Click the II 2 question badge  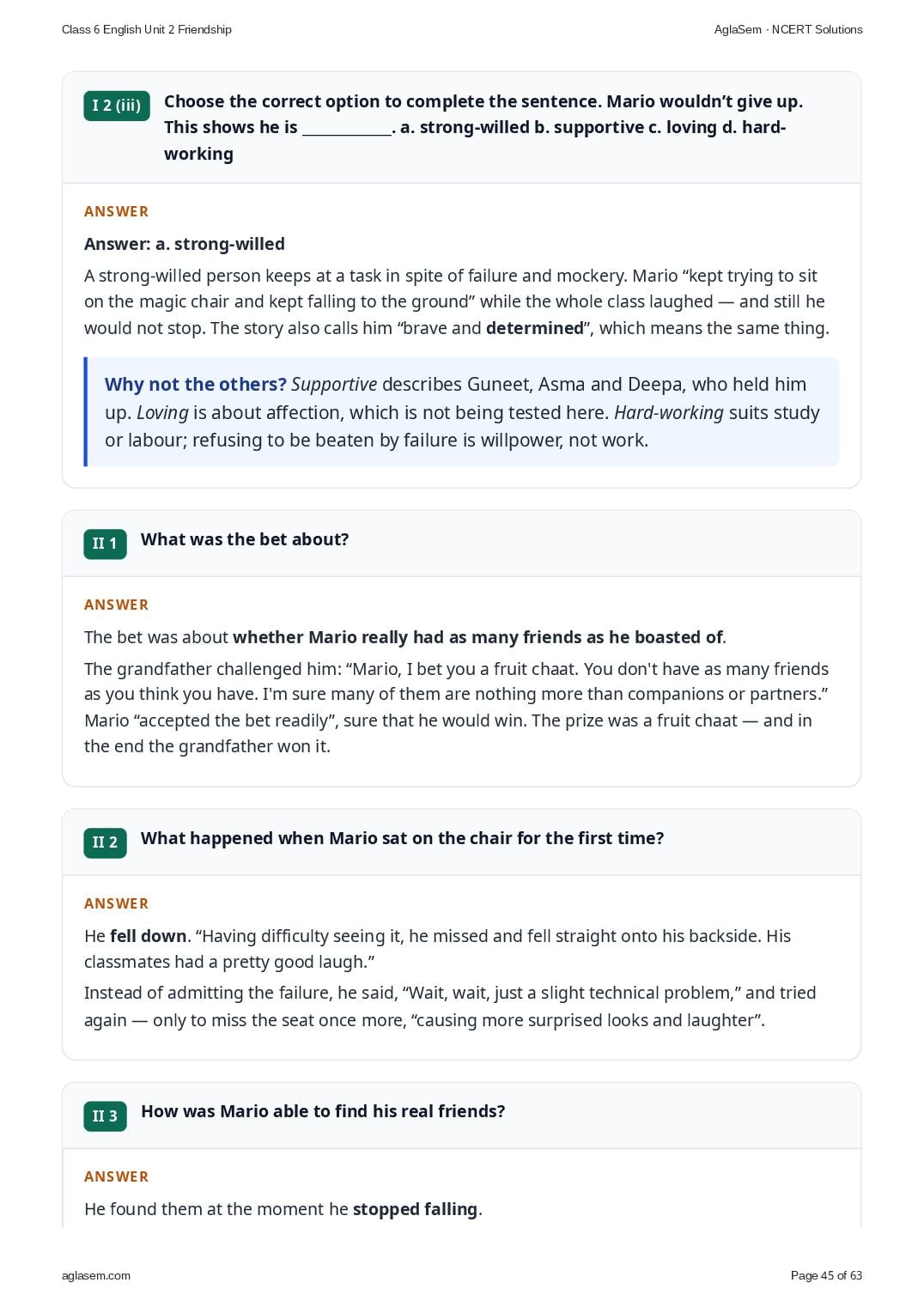point(105,842)
